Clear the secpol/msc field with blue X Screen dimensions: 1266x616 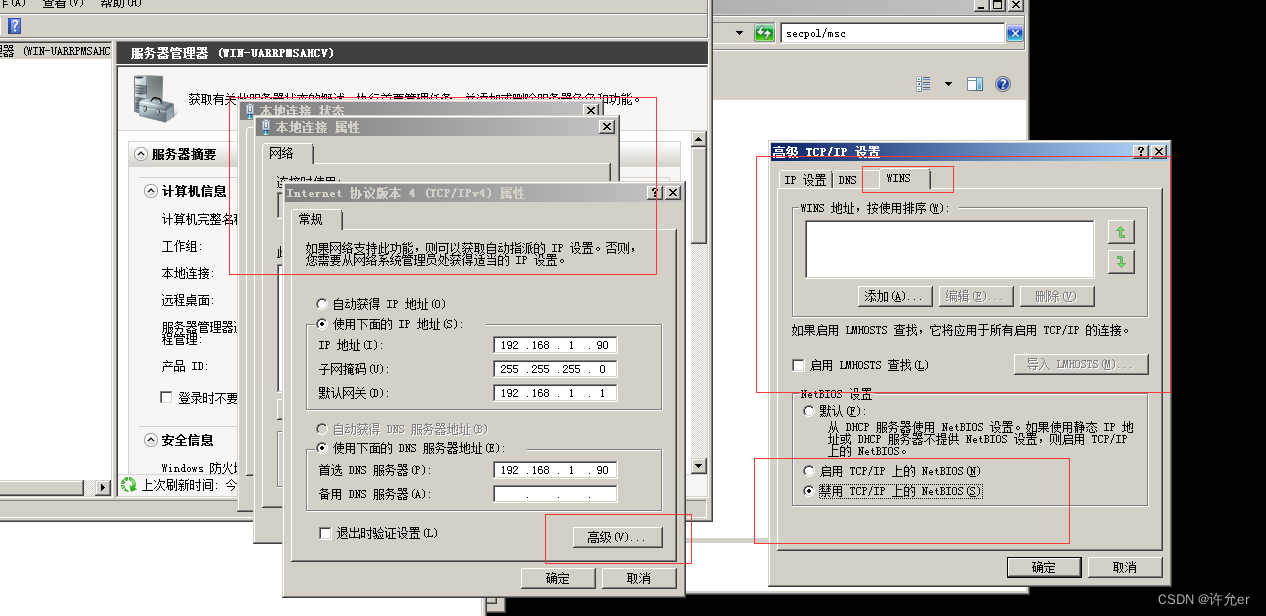(x=1015, y=33)
